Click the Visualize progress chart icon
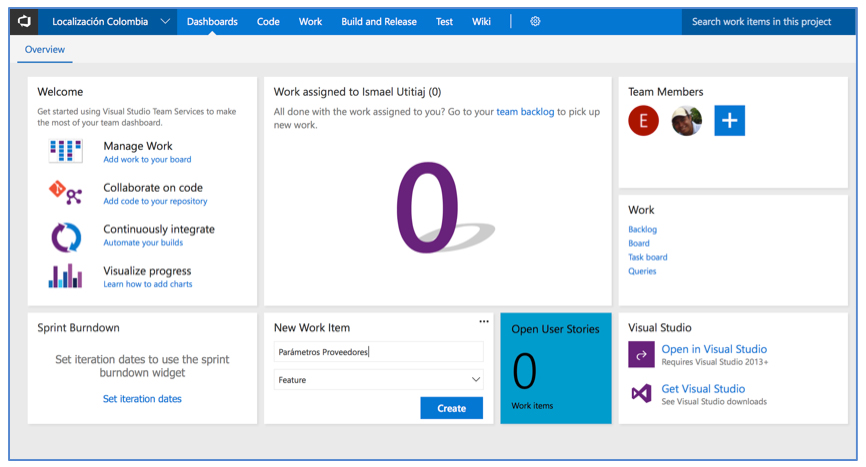The width and height of the screenshot is (866, 467). coord(65,275)
